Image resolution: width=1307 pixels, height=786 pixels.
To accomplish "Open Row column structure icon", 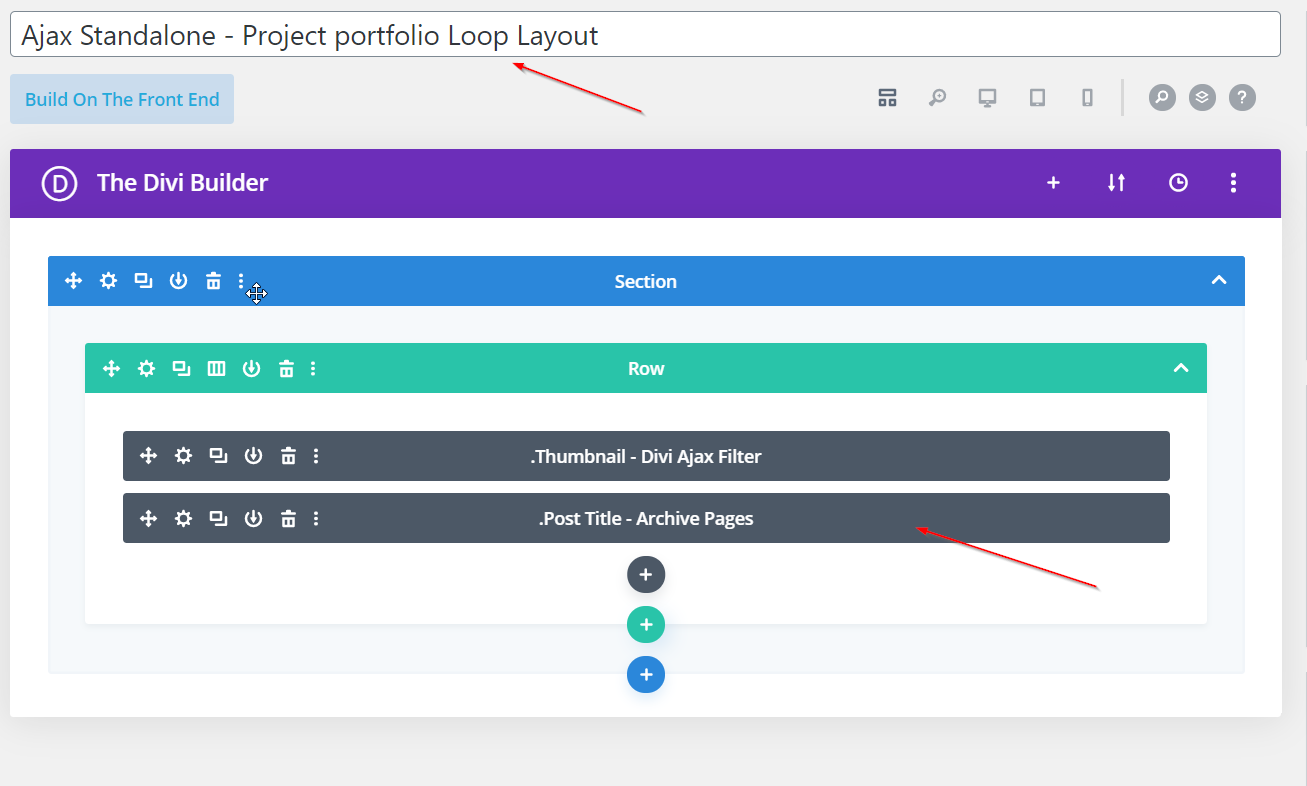I will (x=216, y=369).
